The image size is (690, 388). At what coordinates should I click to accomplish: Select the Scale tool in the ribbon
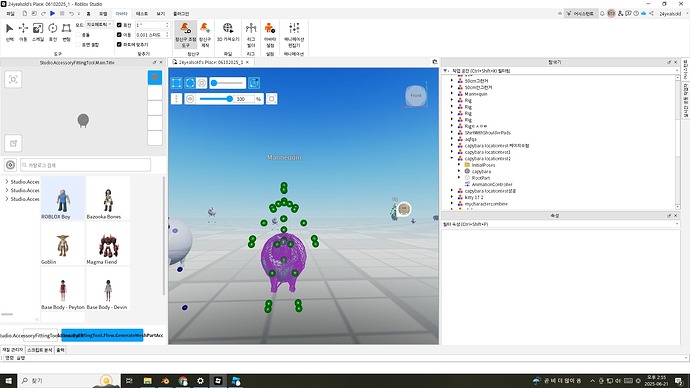[x=38, y=32]
